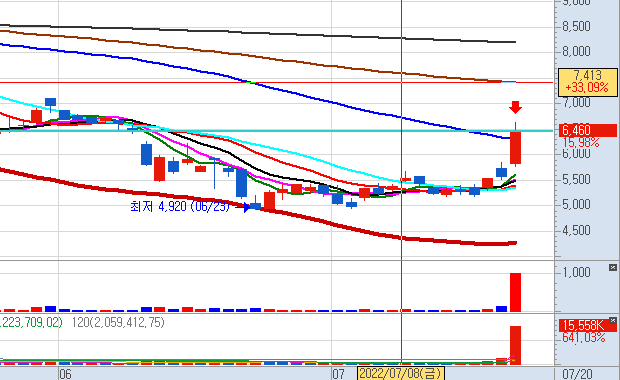The height and width of the screenshot is (380, 620).
Task: Click the 120(2,059,412.75) moving average legend
Action: click(118, 323)
